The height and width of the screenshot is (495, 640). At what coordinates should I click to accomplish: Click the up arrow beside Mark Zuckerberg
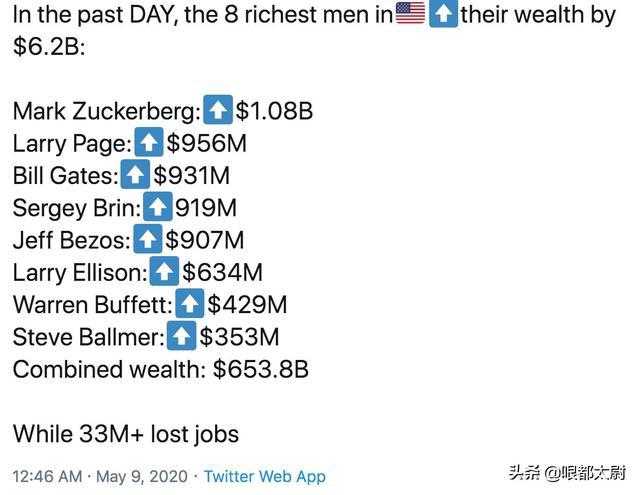tap(217, 110)
